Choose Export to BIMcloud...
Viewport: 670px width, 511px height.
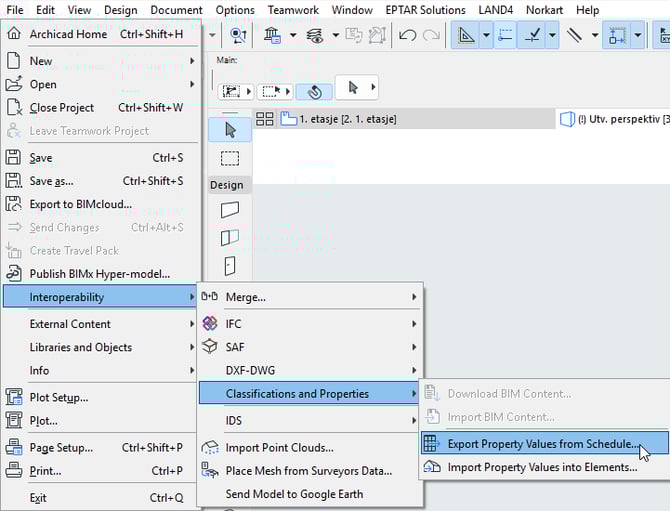[x=101, y=204]
